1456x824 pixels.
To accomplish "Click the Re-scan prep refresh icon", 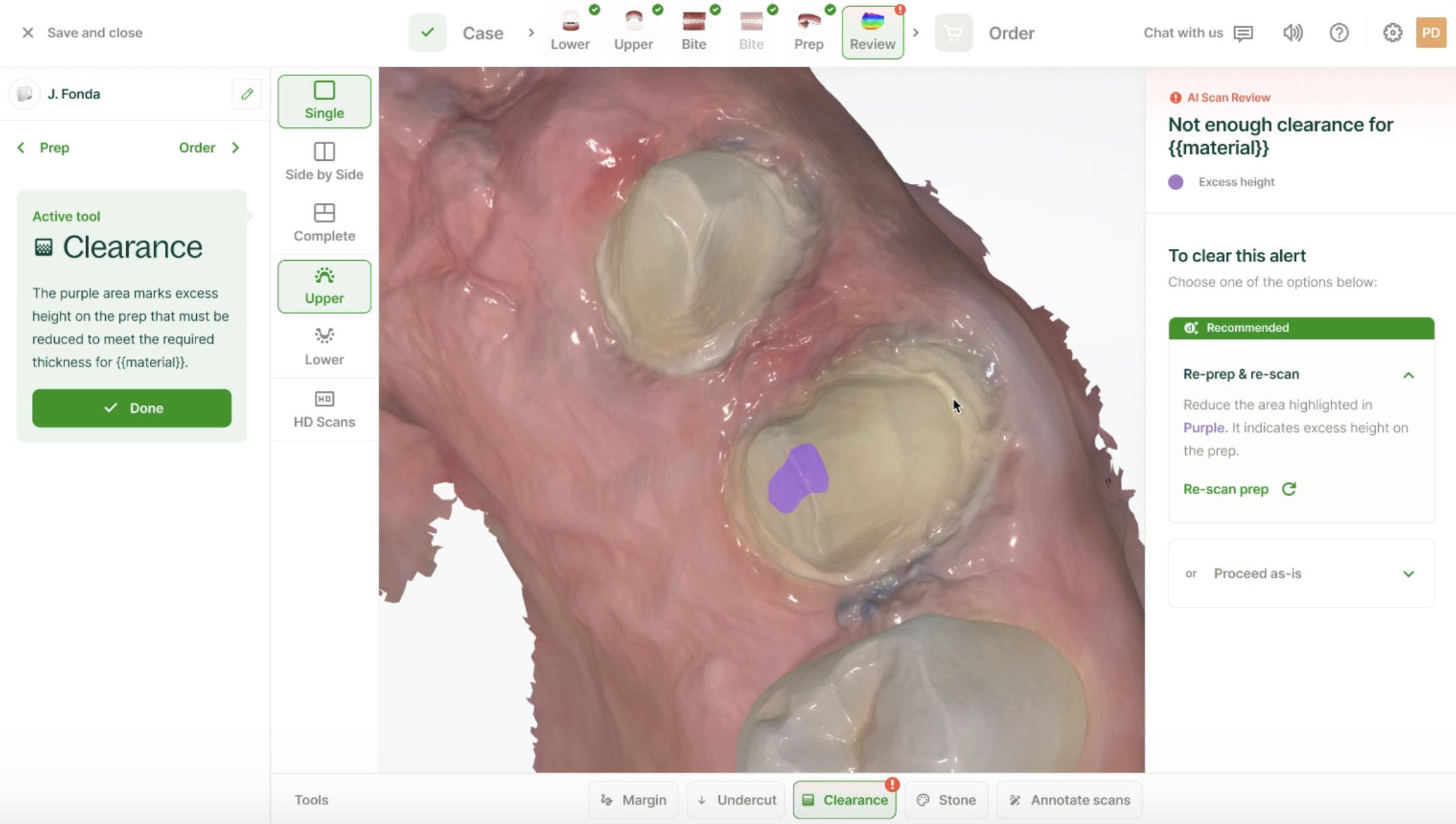I will pos(1289,489).
